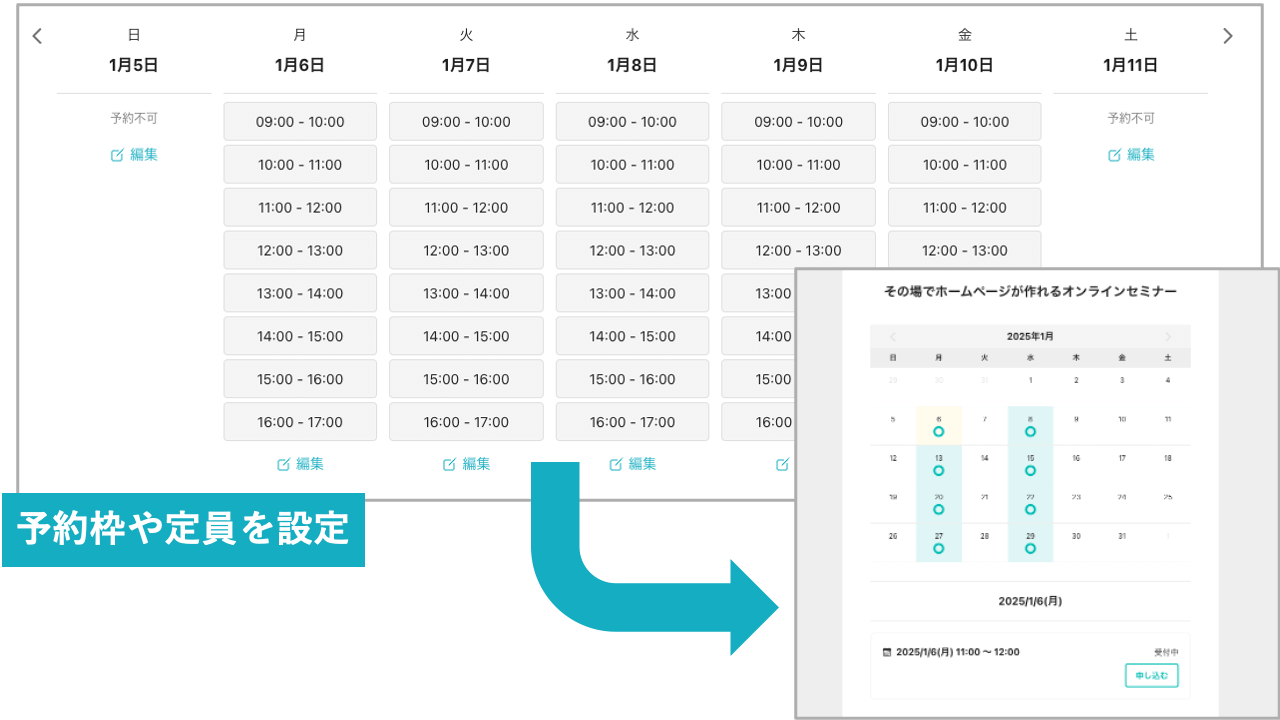Go to previous week with left arrow
This screenshot has width=1280, height=720.
point(37,36)
